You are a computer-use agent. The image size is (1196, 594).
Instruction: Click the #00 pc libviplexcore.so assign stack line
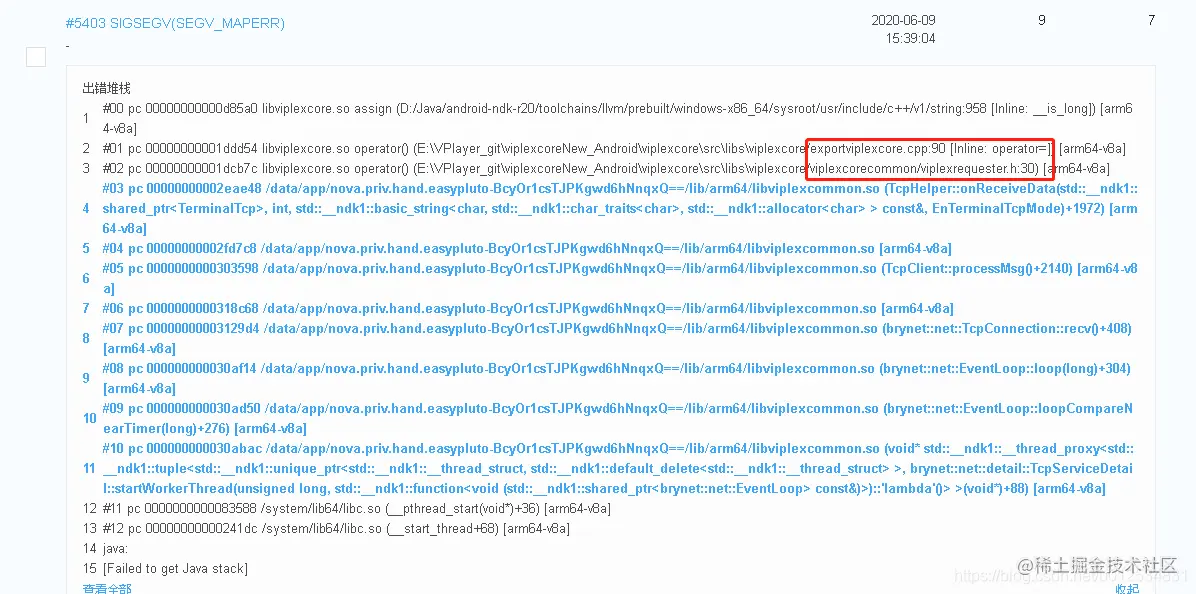(x=618, y=118)
